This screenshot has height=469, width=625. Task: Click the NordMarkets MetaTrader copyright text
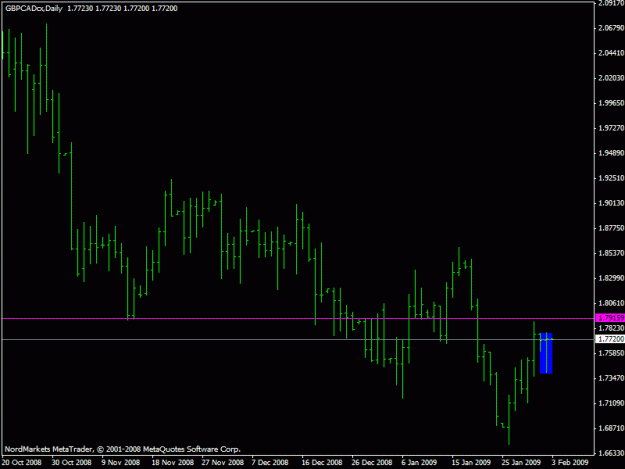point(123,449)
